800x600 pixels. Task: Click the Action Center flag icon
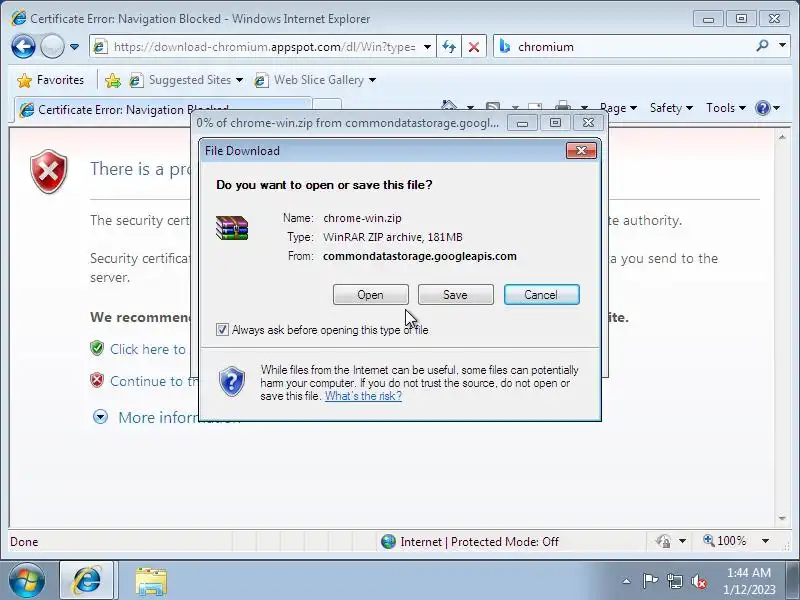pos(650,581)
